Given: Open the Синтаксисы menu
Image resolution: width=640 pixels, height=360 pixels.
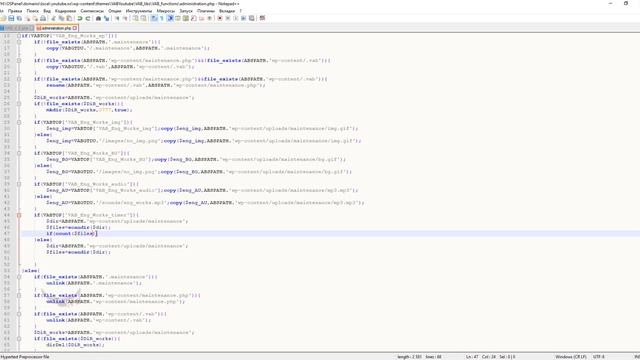Looking at the screenshot, I should 92,11.
